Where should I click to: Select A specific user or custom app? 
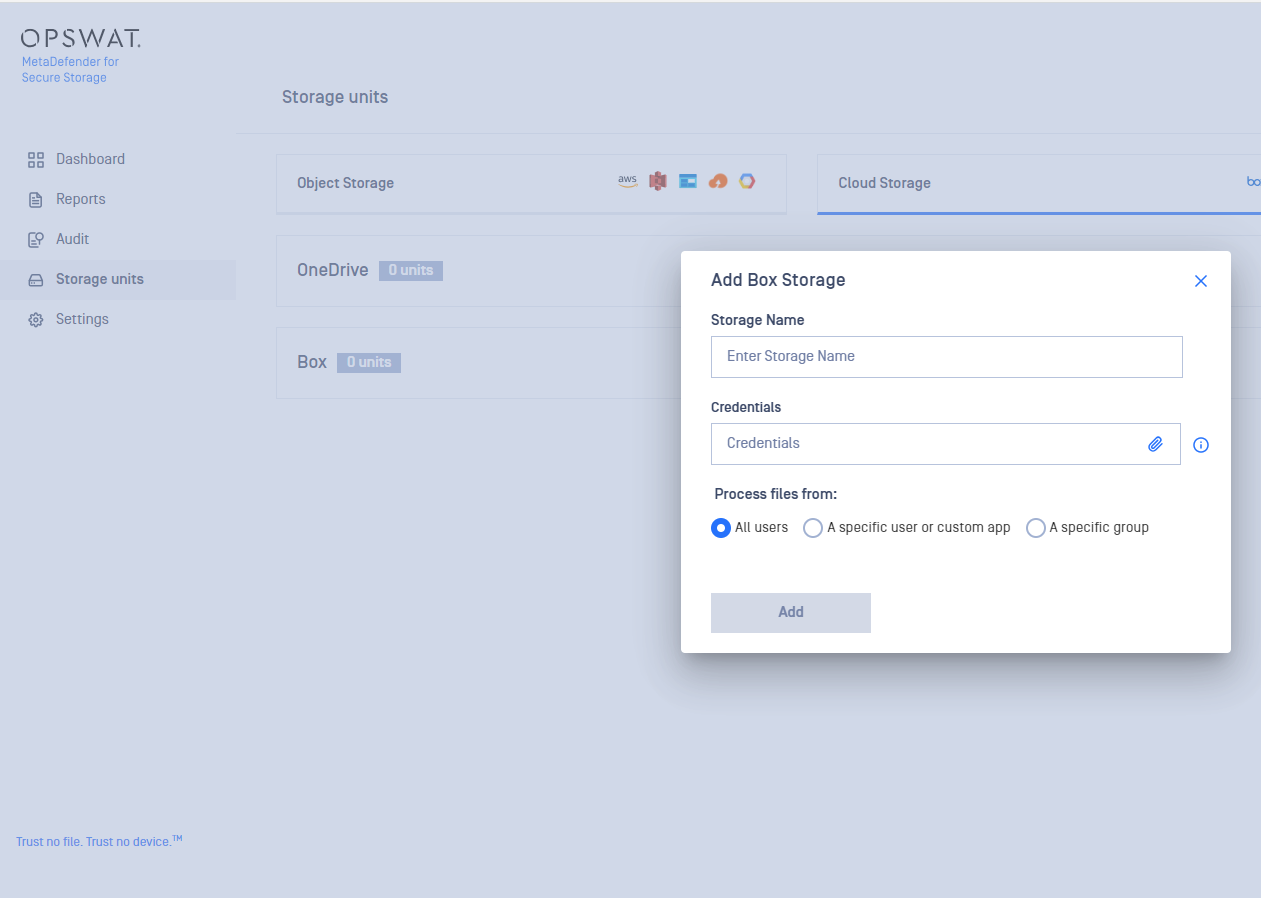click(813, 528)
